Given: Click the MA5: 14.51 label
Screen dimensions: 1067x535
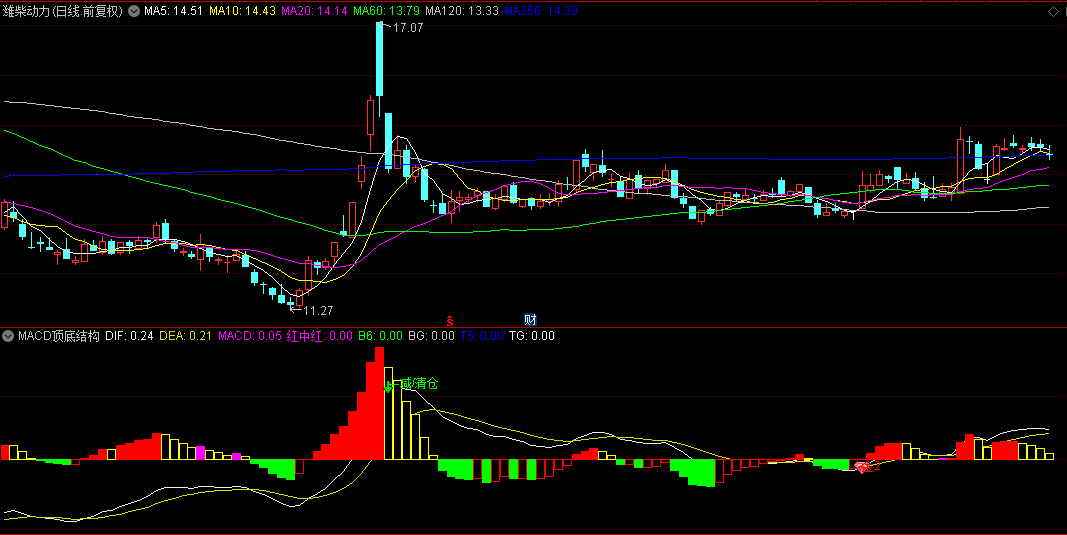Looking at the screenshot, I should coord(174,11).
